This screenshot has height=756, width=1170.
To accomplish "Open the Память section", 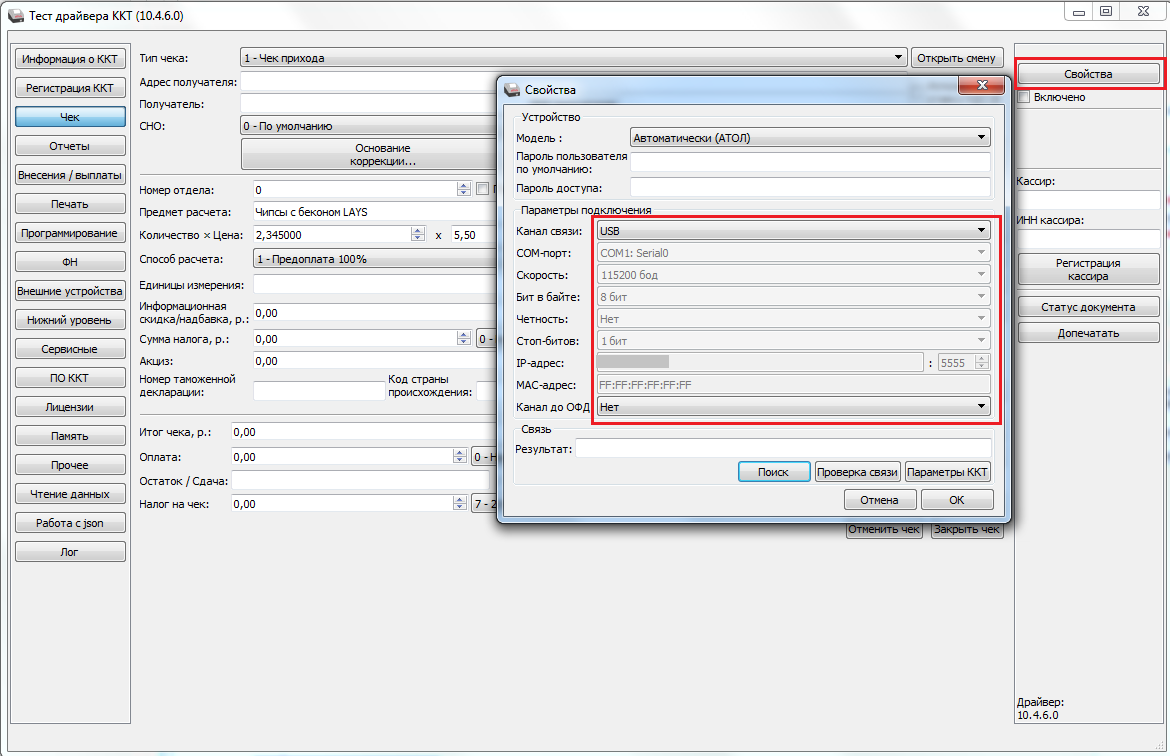I will pos(70,437).
